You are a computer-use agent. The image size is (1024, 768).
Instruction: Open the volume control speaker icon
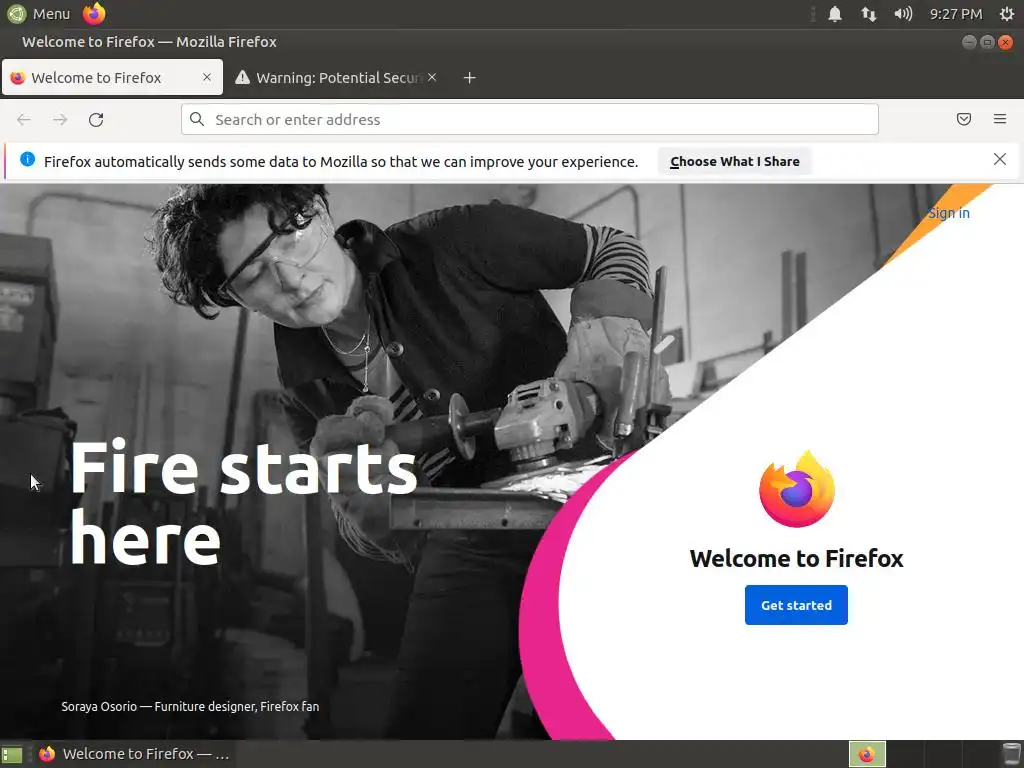click(x=903, y=14)
